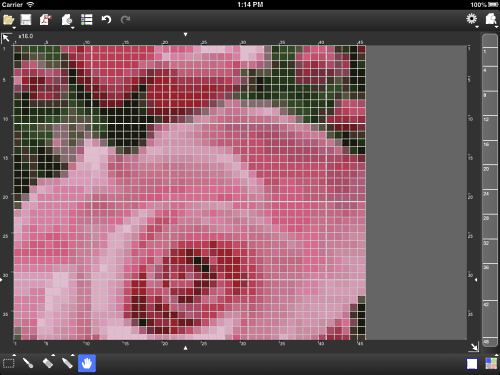Export the pattern with the PDF icon
This screenshot has width=500, height=375.
coord(46,20)
